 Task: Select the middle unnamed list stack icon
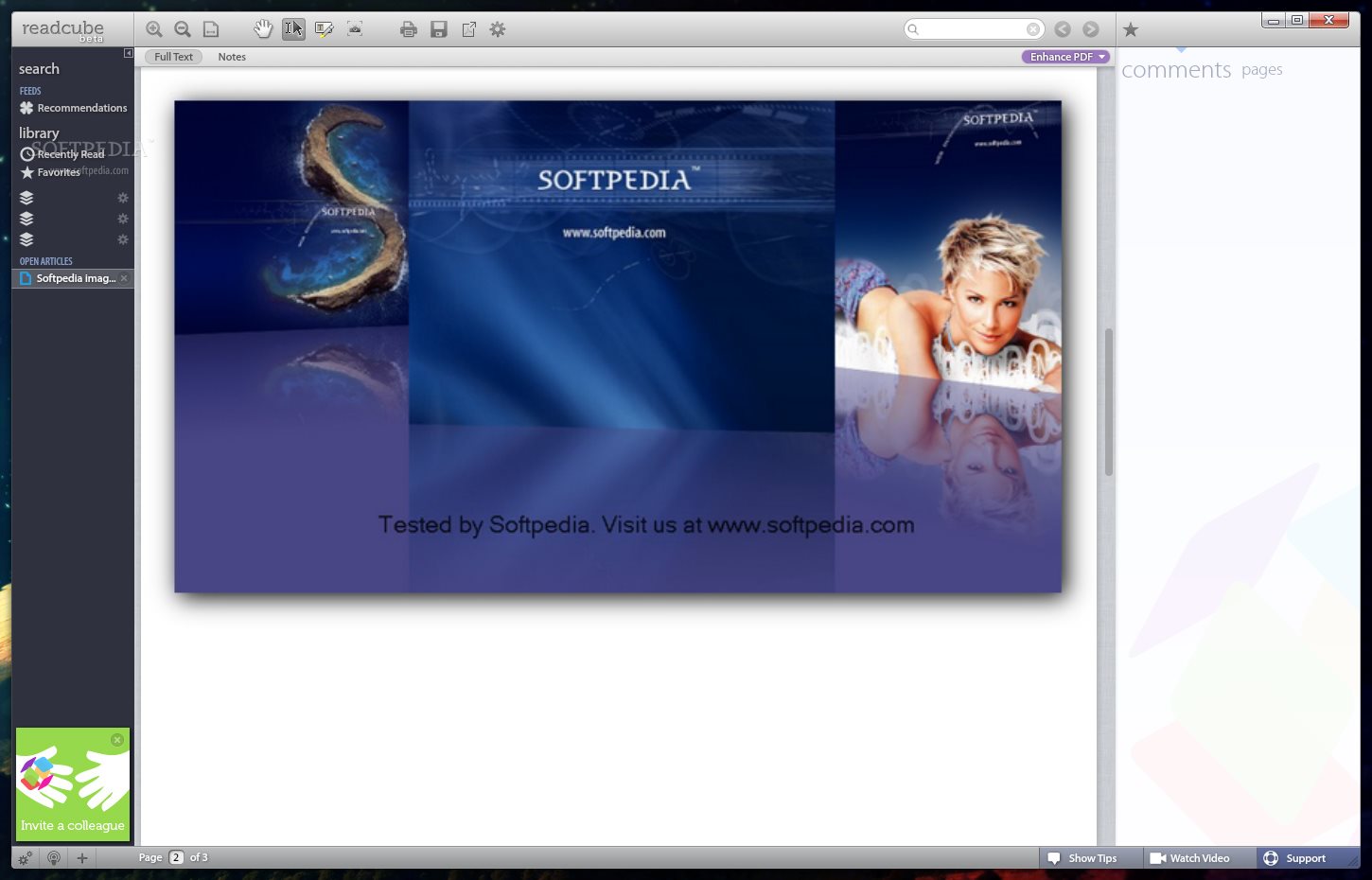pos(26,219)
